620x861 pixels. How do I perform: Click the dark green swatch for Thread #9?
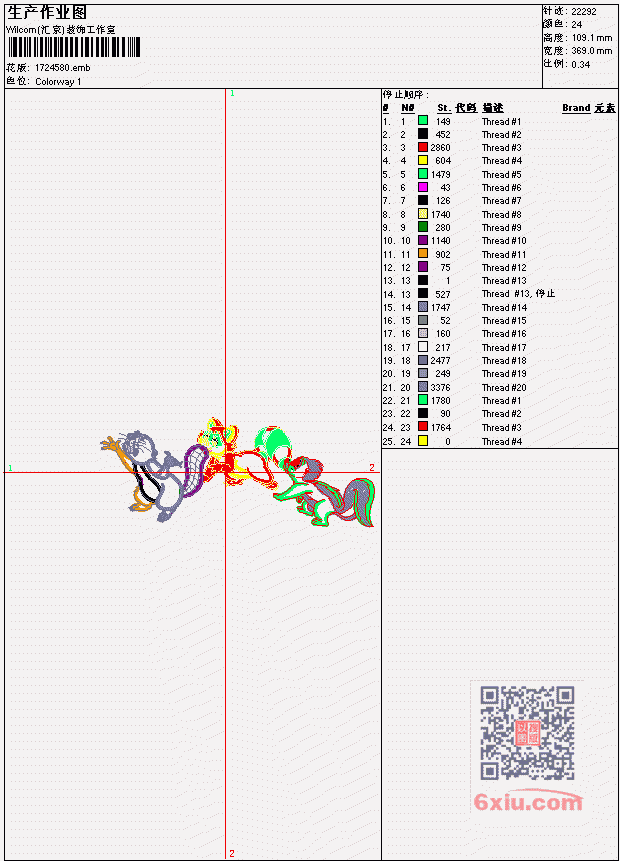[x=423, y=227]
